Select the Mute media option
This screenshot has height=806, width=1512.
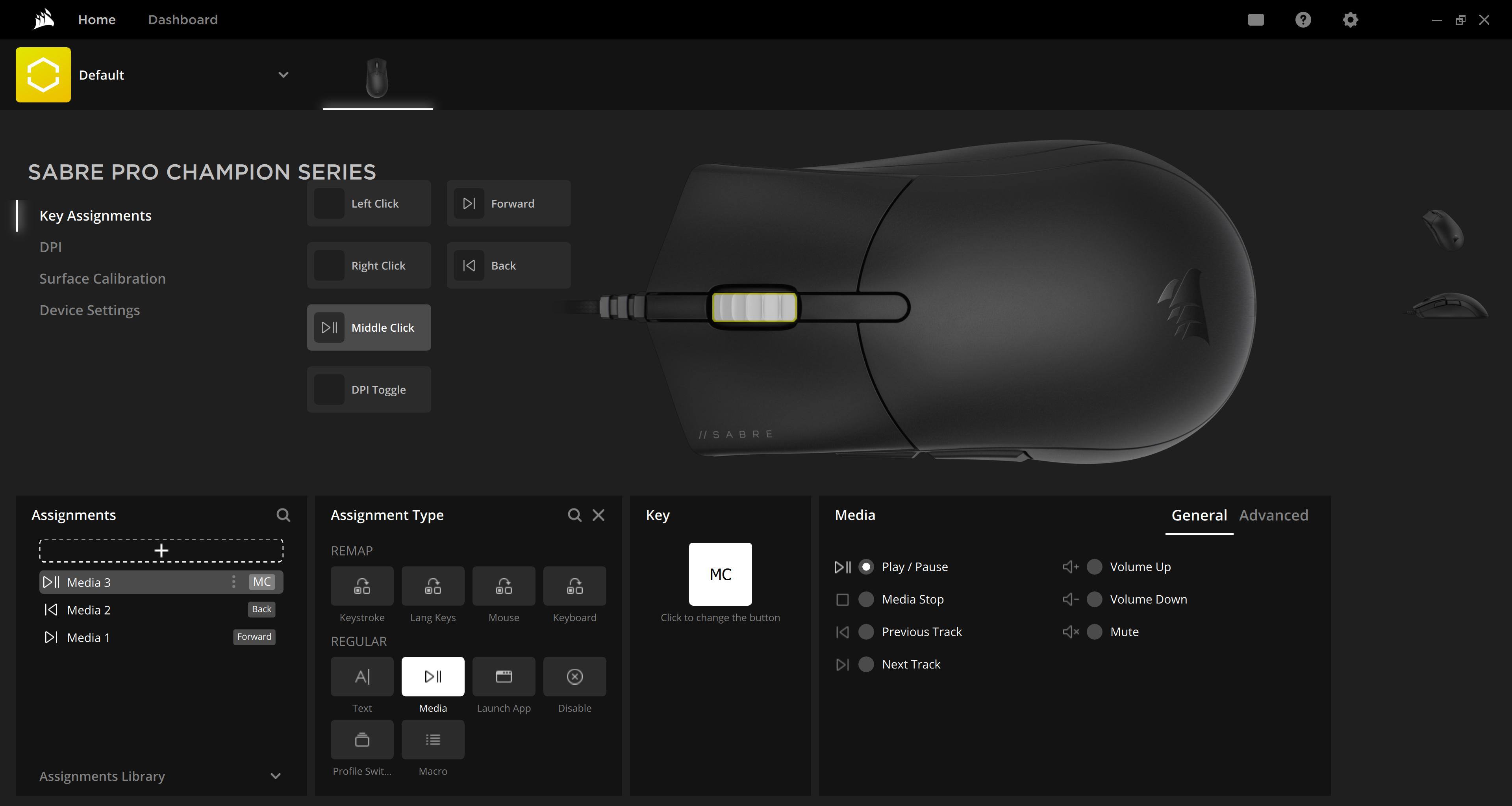(1094, 631)
